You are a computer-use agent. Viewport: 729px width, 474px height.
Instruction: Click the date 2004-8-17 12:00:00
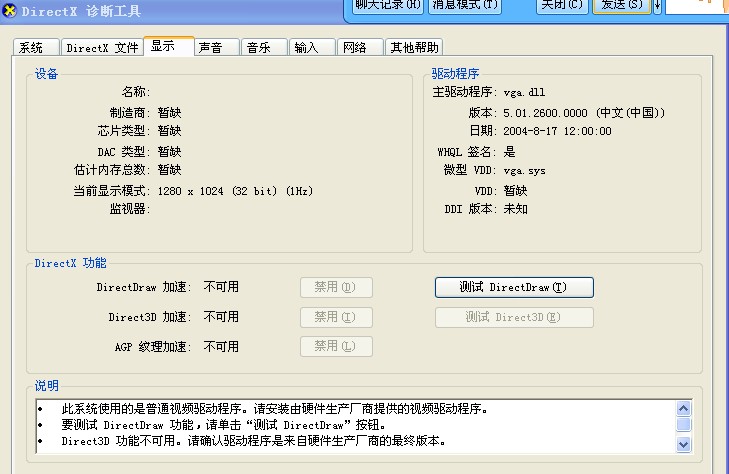pyautogui.click(x=557, y=131)
